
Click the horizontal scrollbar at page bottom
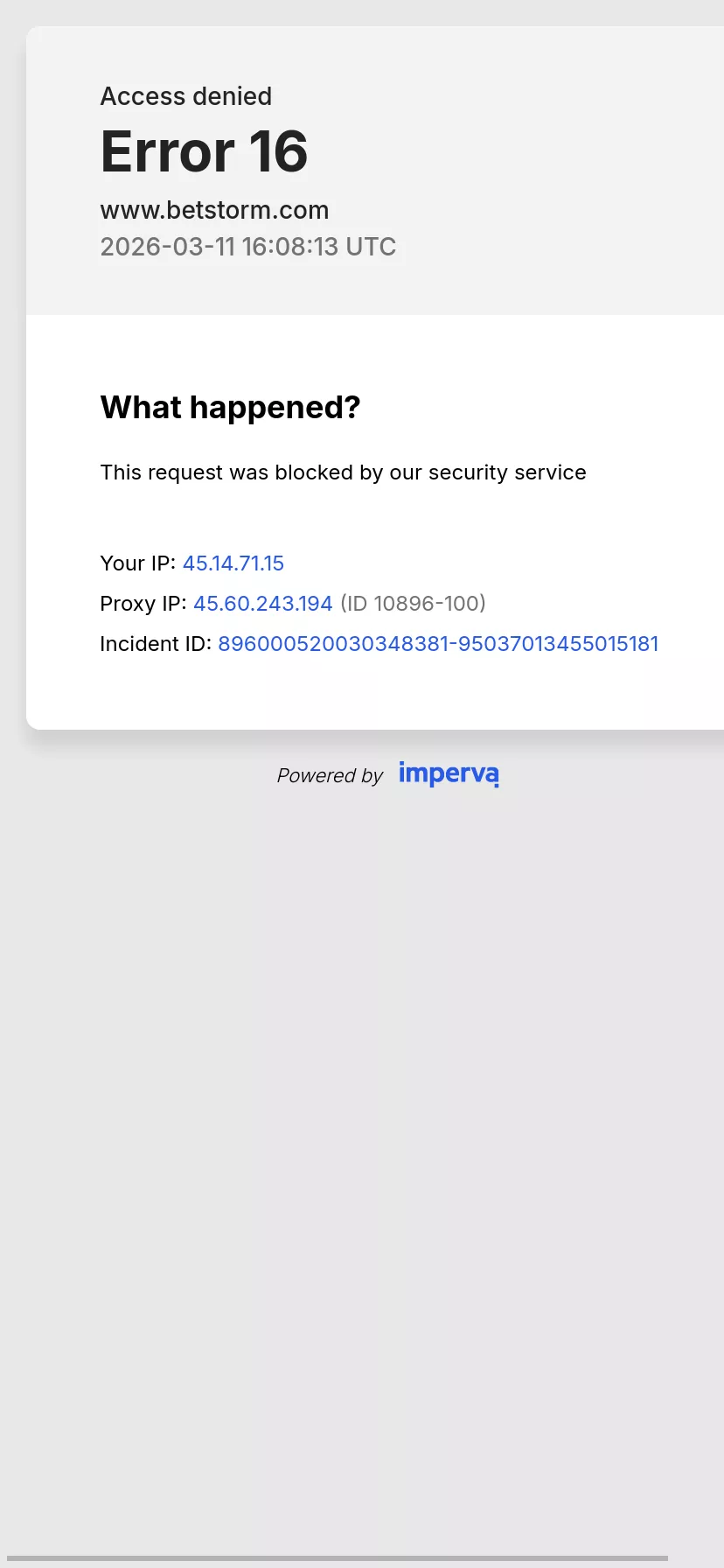pyautogui.click(x=338, y=1558)
